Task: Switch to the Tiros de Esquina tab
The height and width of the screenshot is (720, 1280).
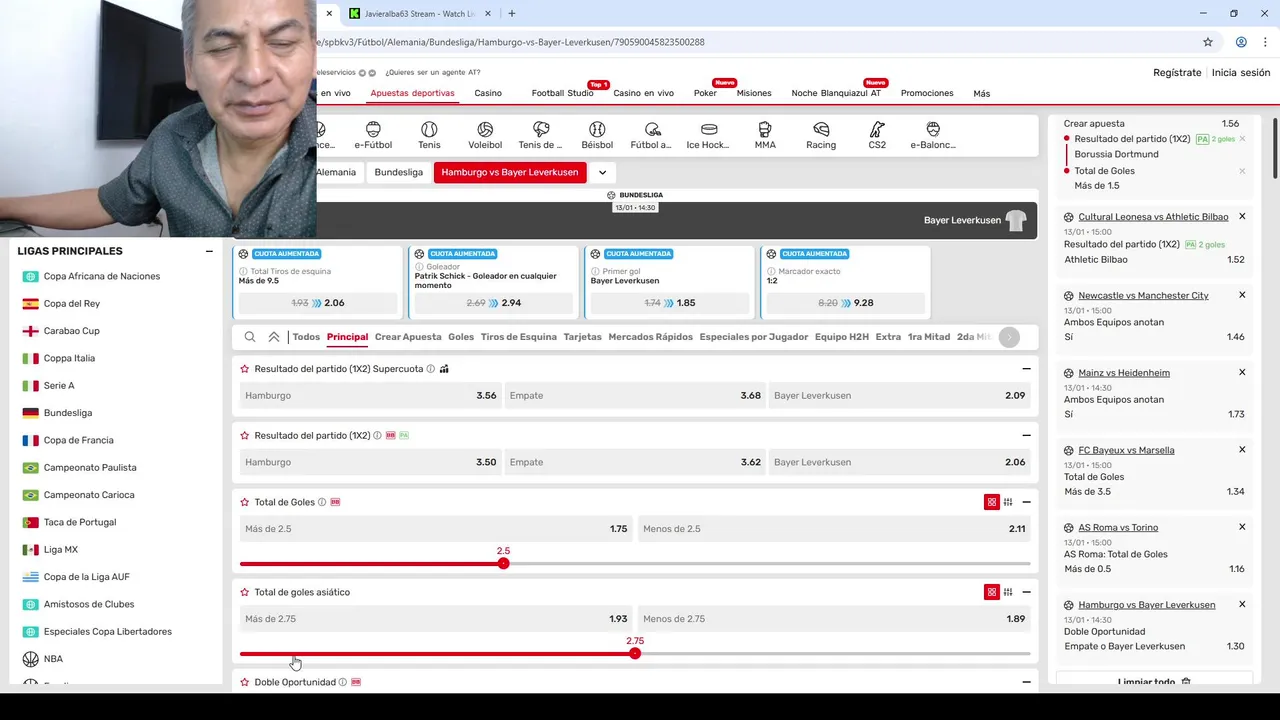Action: [x=519, y=337]
